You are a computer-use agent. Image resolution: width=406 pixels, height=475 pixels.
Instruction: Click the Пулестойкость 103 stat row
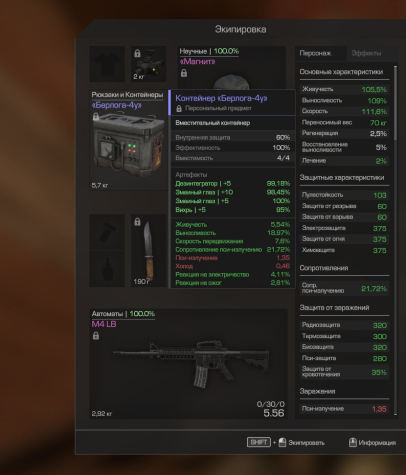click(344, 195)
